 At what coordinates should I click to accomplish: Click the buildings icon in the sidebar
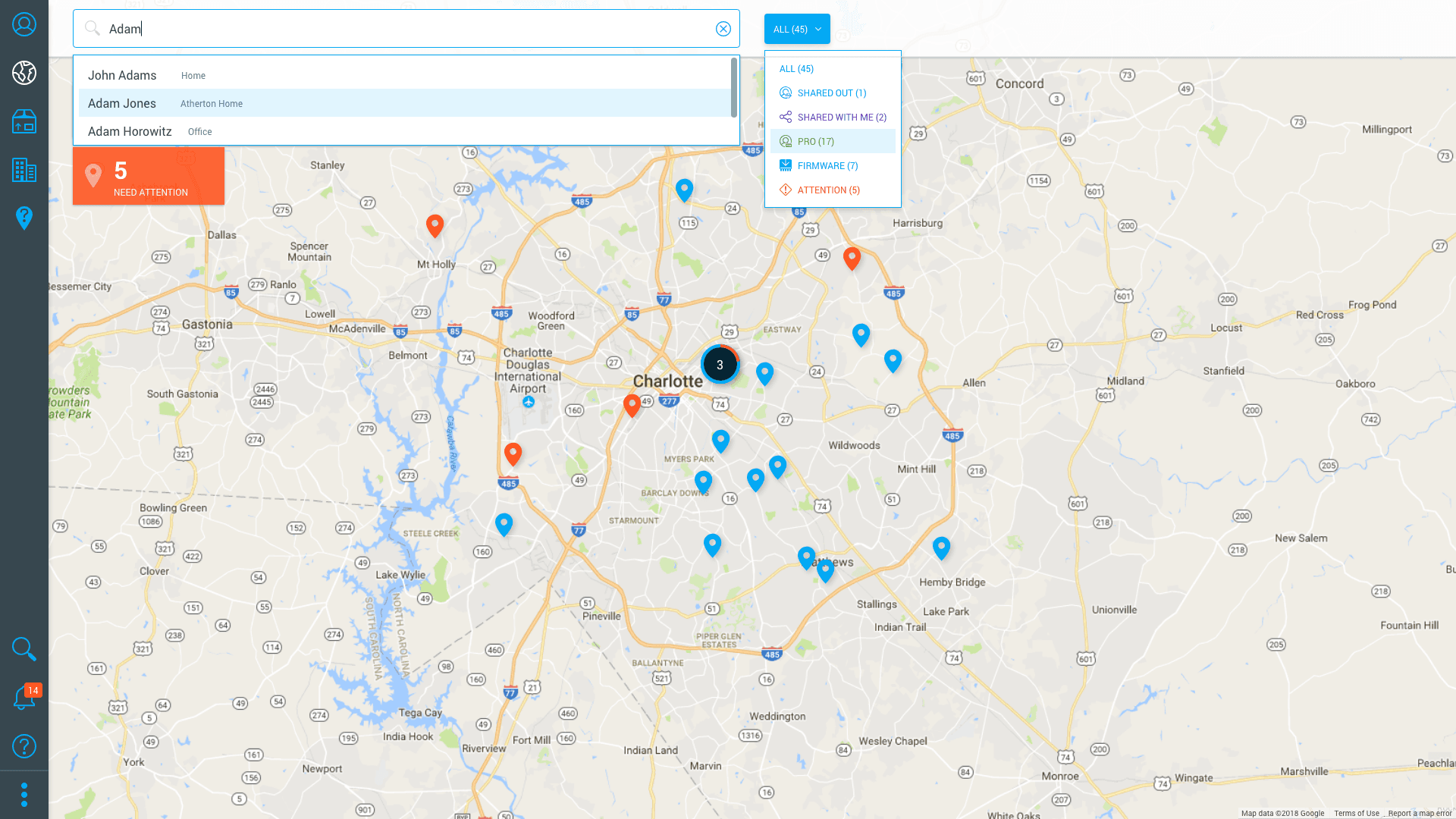coord(24,170)
